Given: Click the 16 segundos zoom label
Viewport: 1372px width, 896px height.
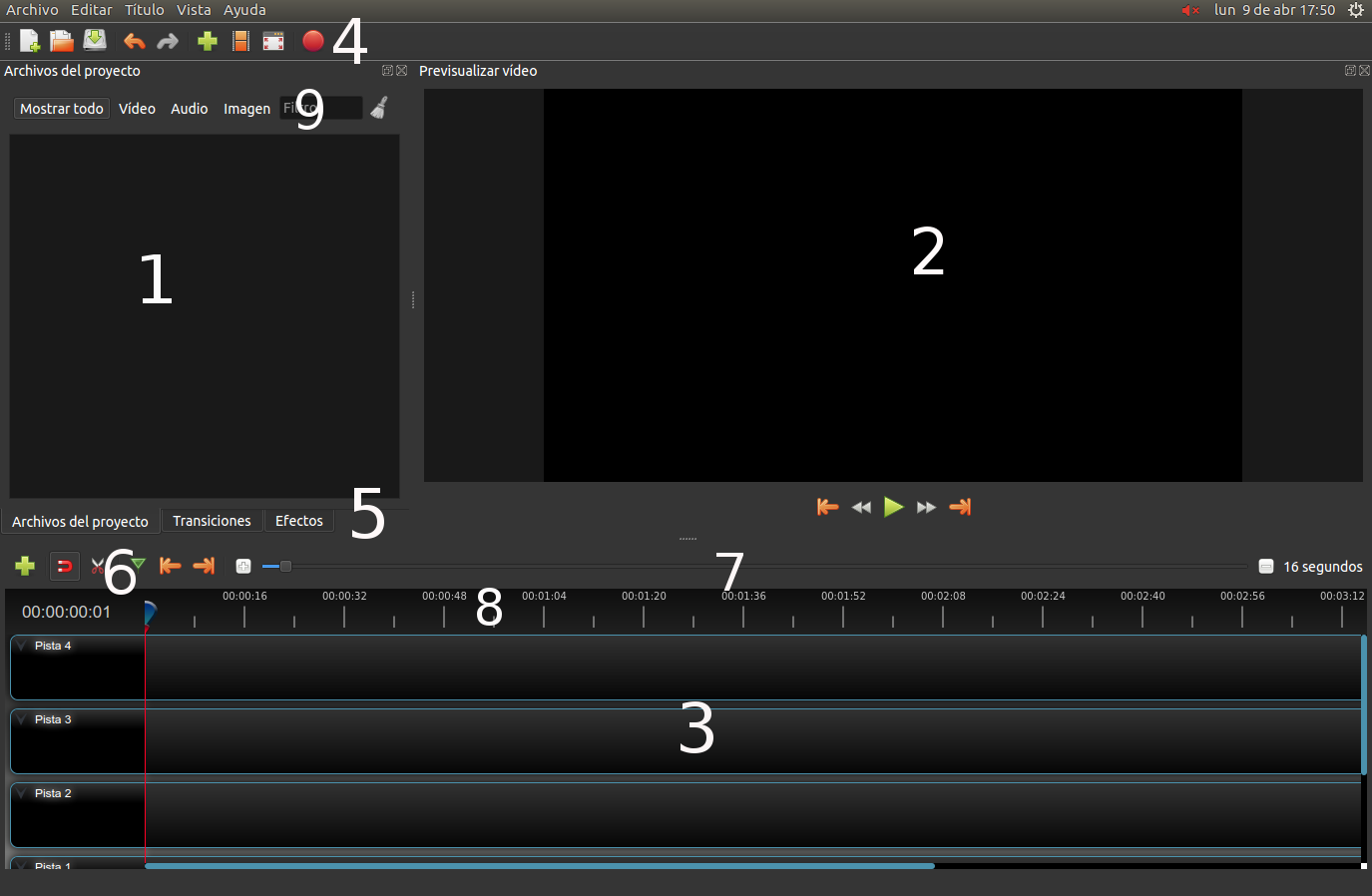Looking at the screenshot, I should pyautogui.click(x=1323, y=567).
